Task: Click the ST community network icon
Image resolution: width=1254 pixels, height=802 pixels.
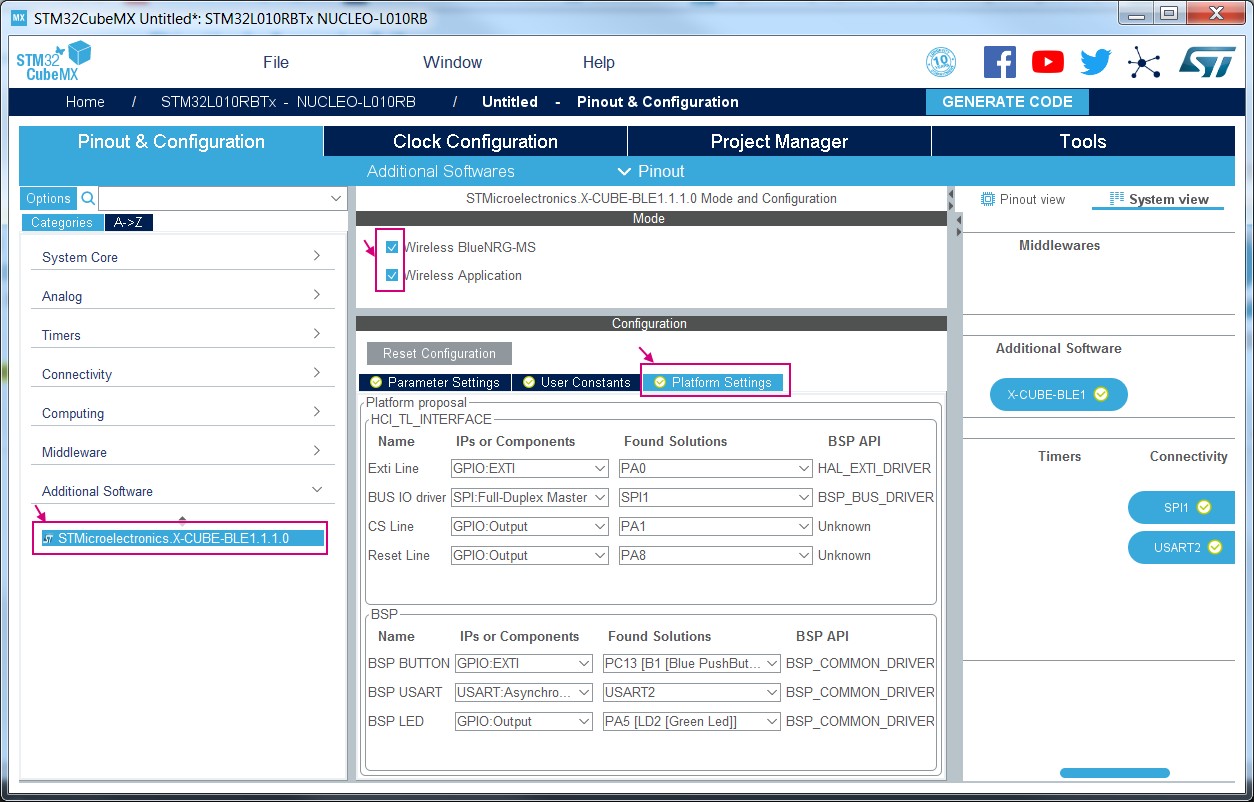Action: tap(1143, 62)
